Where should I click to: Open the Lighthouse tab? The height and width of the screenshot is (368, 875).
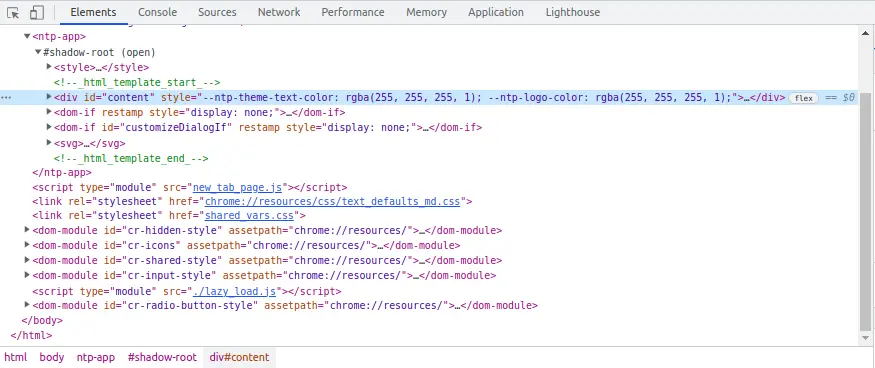click(x=573, y=12)
